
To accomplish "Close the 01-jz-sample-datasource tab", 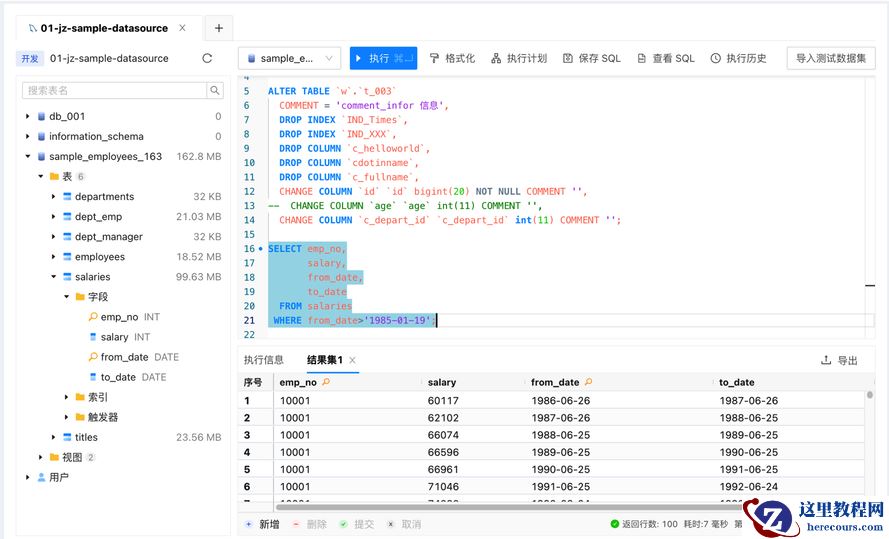I will 182,28.
